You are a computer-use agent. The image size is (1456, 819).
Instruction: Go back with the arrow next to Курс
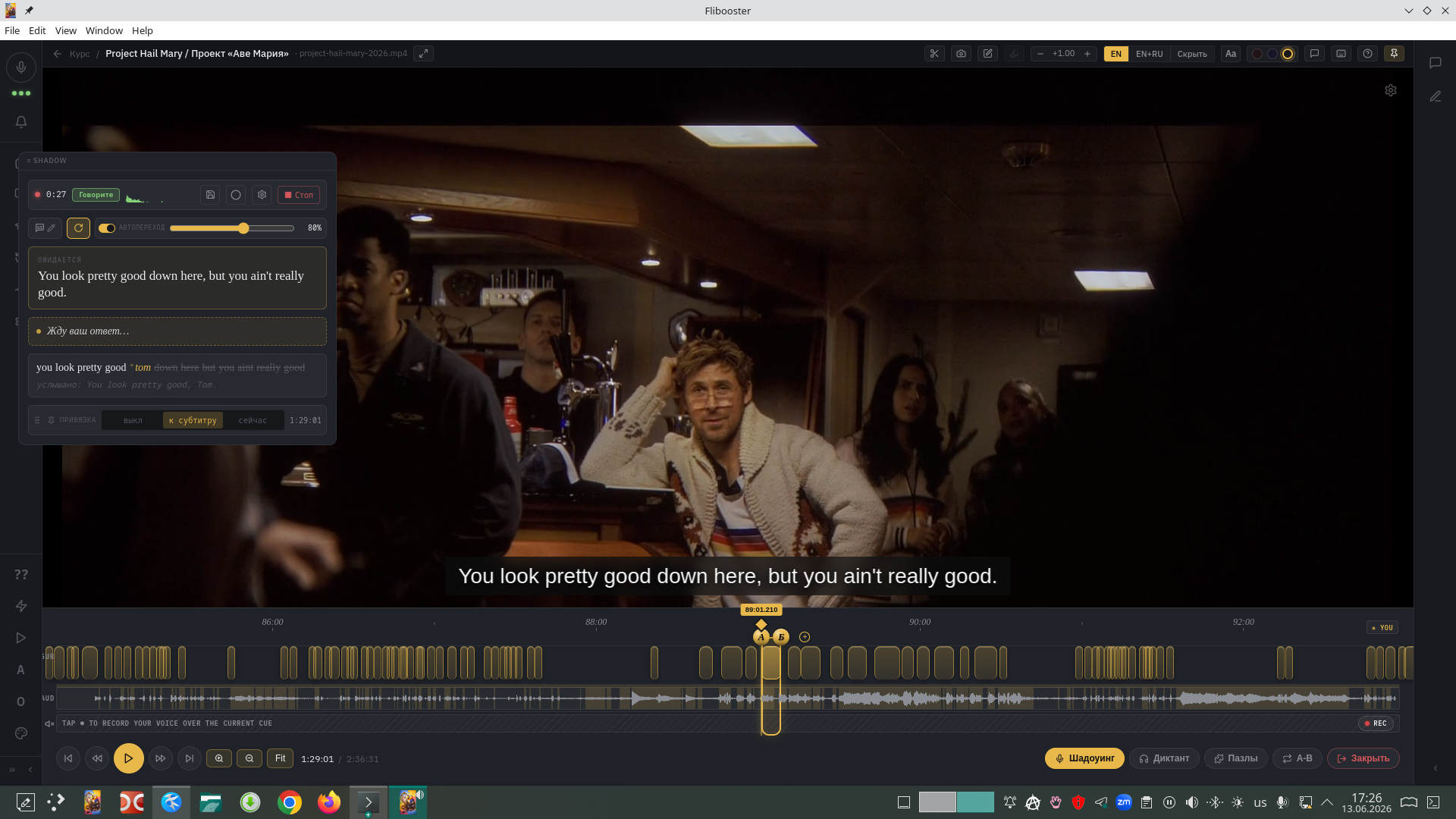pos(58,54)
